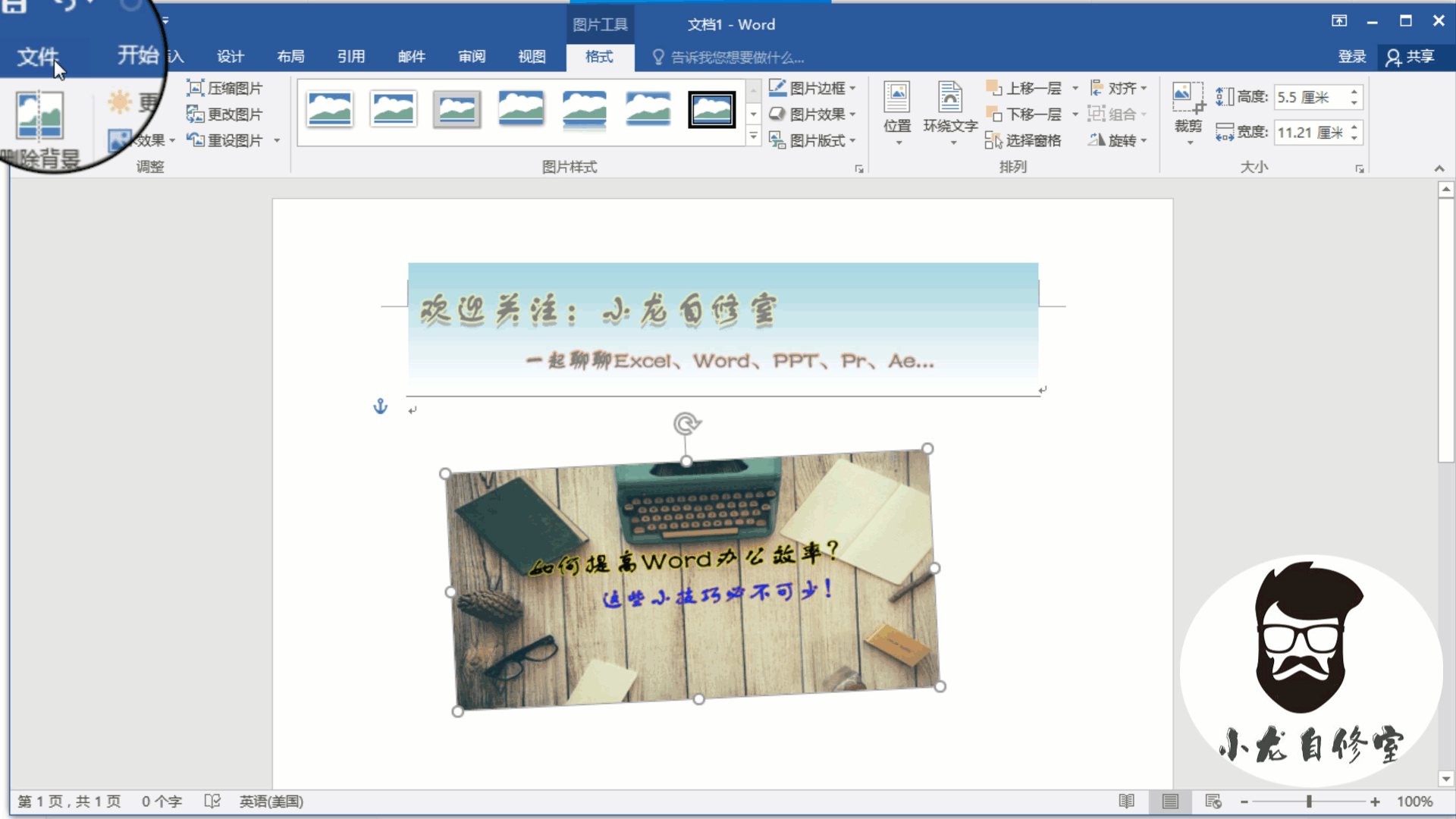
Task: Click Change Picture (更改图片)
Action: 225,115
